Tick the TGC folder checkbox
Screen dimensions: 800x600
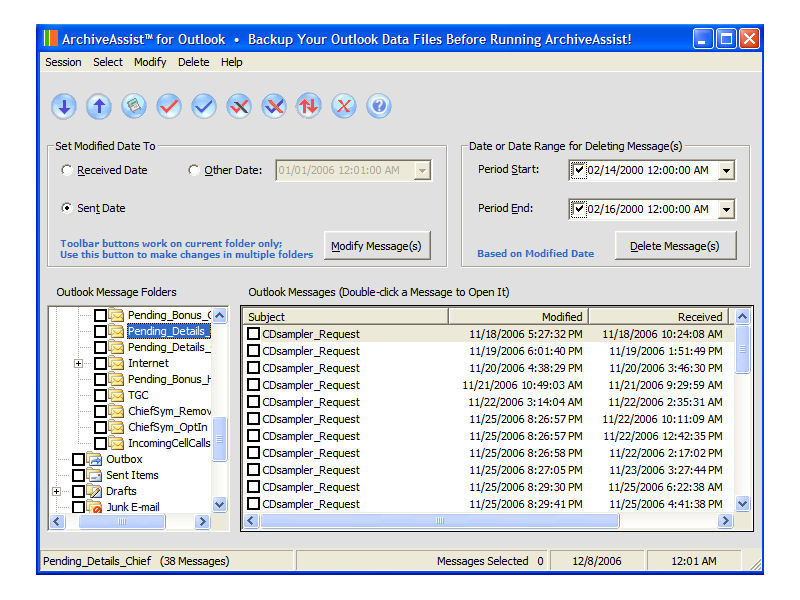pyautogui.click(x=101, y=395)
